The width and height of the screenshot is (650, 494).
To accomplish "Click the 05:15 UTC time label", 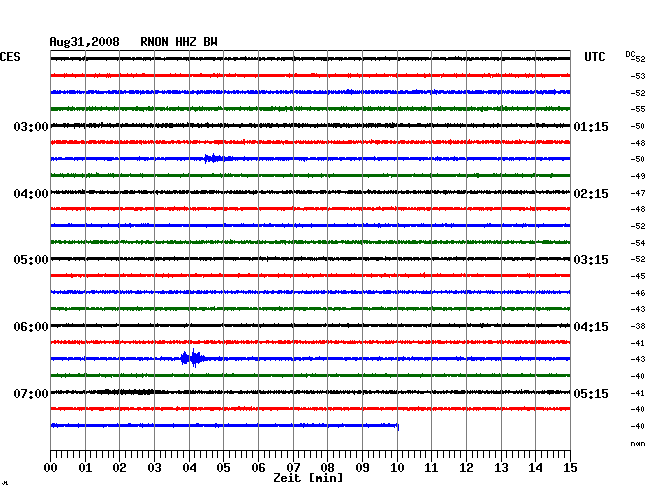I will point(591,393).
